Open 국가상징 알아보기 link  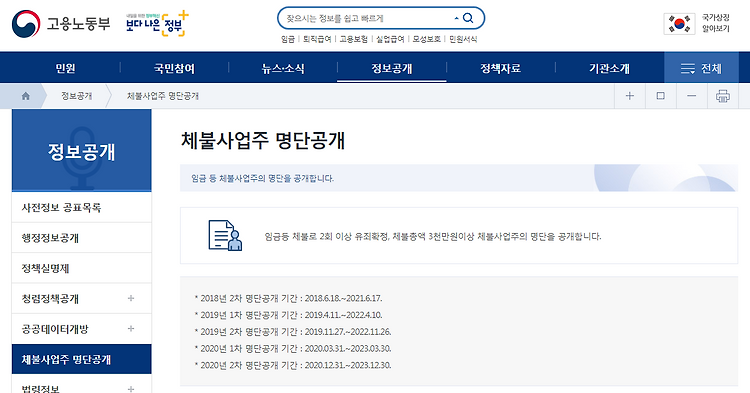click(716, 23)
